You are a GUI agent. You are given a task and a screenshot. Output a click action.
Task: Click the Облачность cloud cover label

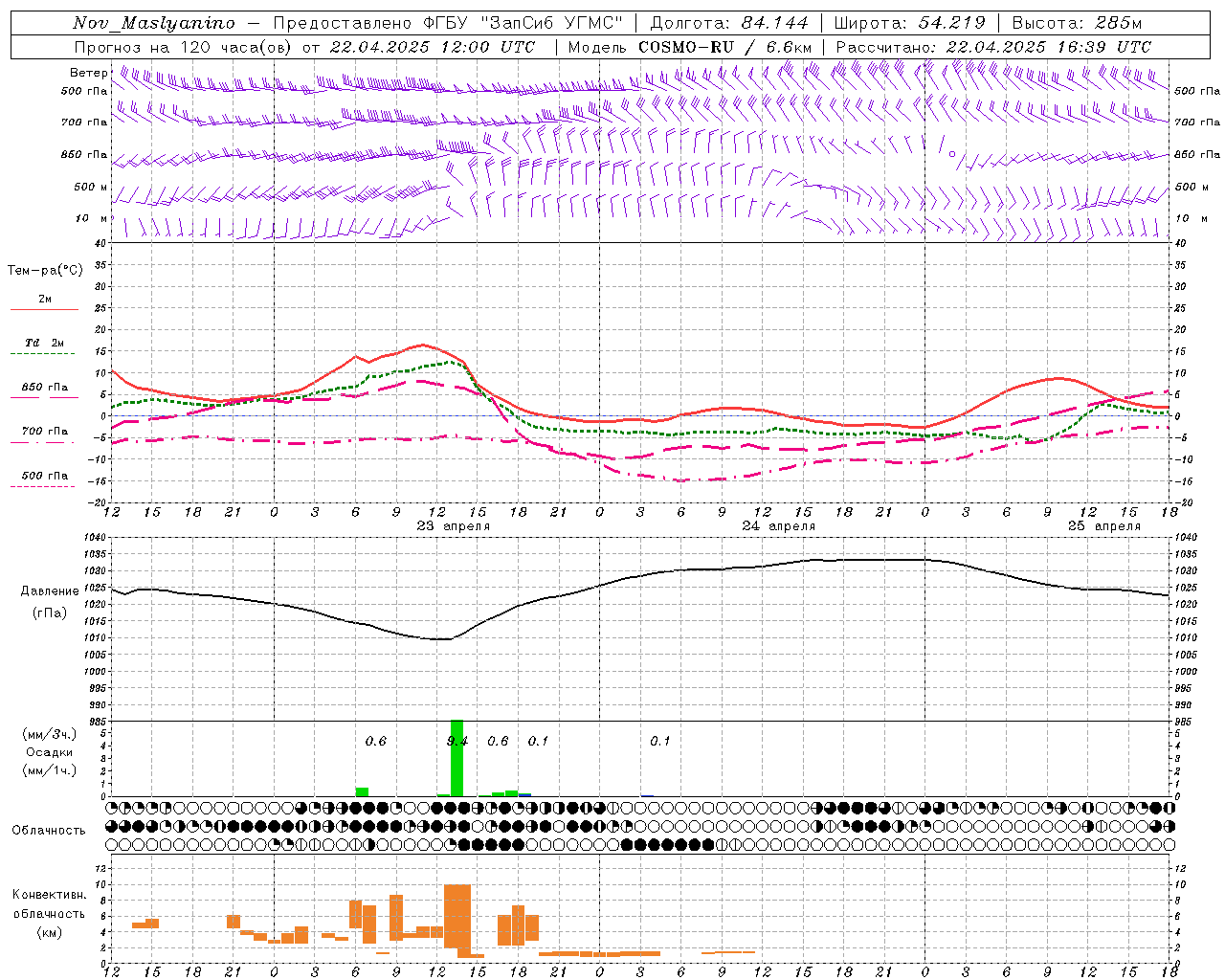click(x=49, y=830)
